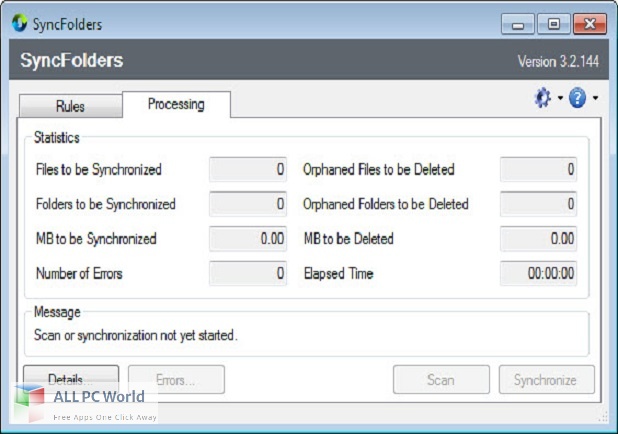Click the 'Version 3.2.144' text

558,61
